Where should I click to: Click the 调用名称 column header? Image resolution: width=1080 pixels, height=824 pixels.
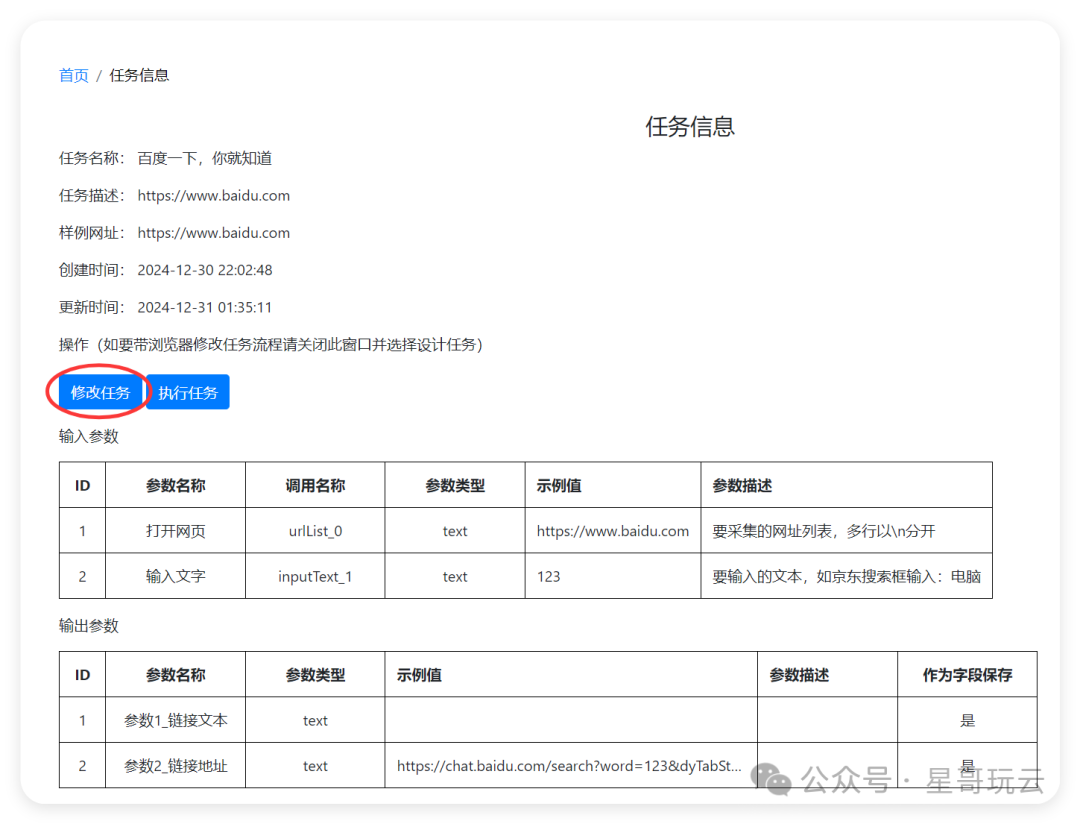click(315, 486)
